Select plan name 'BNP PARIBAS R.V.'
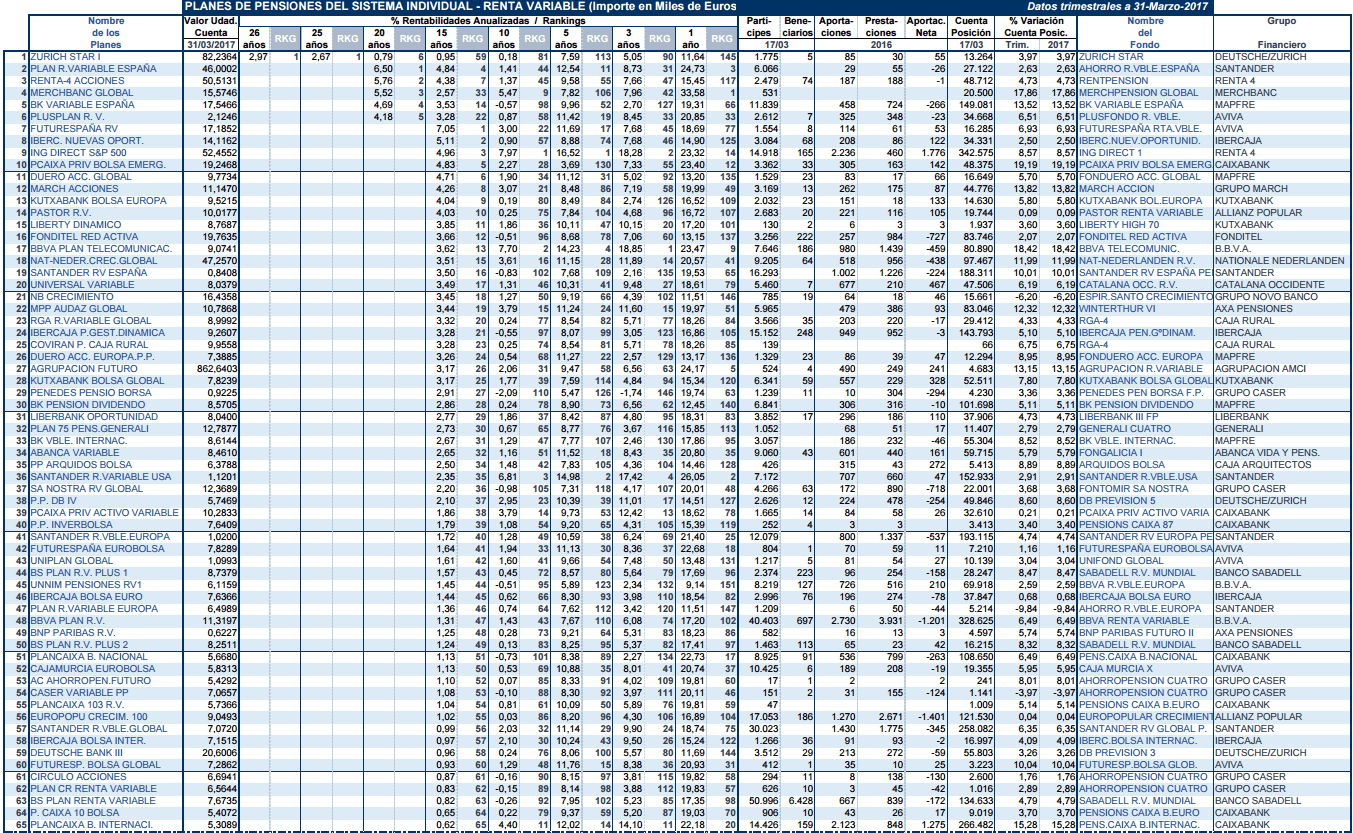 point(75,633)
